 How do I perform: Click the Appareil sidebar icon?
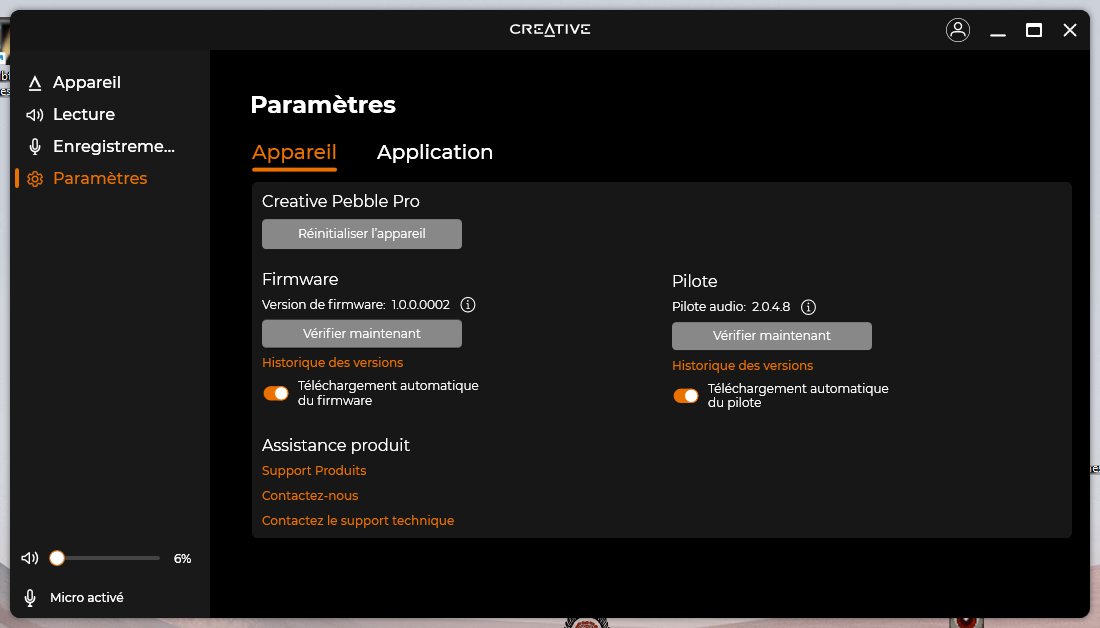[x=35, y=83]
